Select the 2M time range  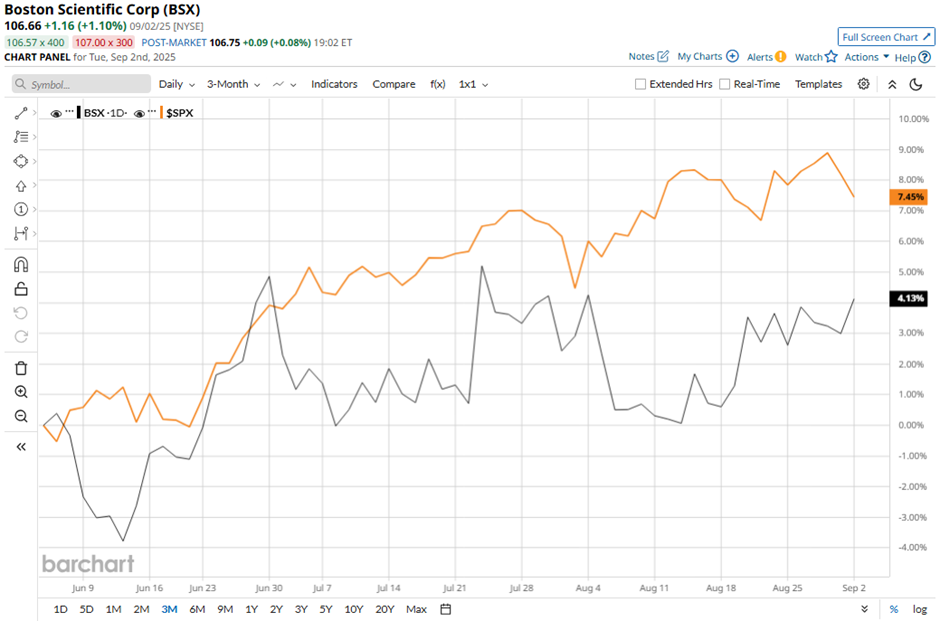(x=141, y=609)
